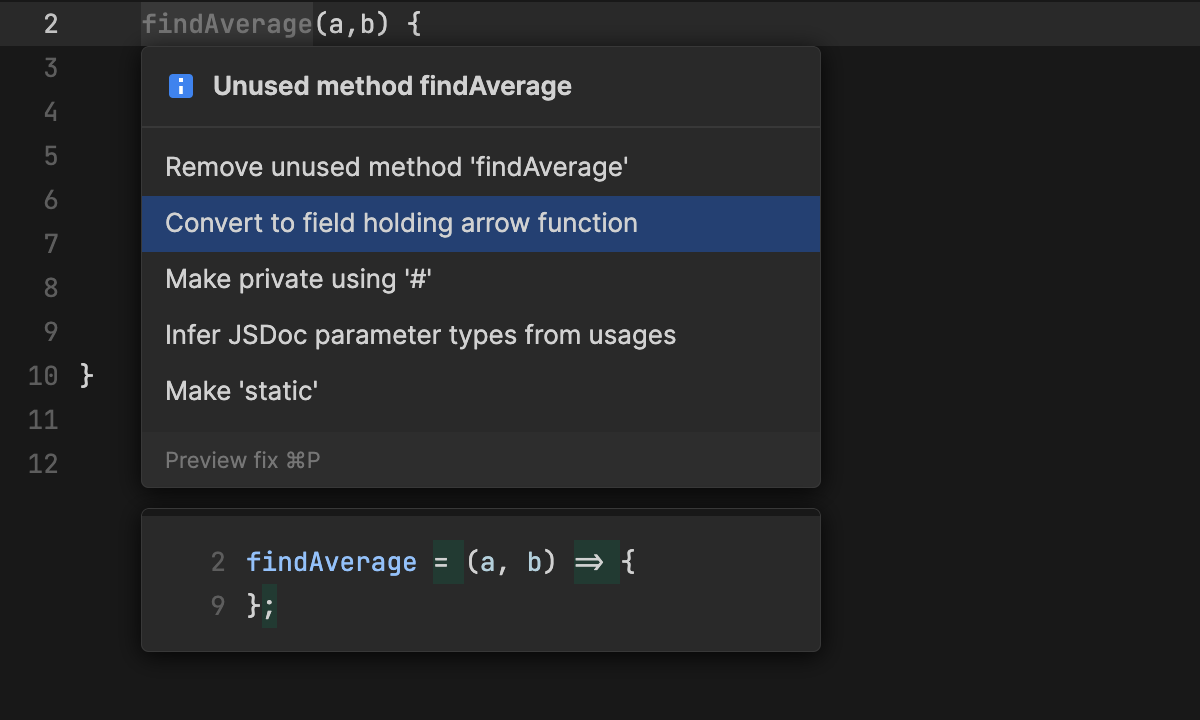Click the opening curly brace on editor line 2
The image size is (1200, 720).
click(414, 23)
